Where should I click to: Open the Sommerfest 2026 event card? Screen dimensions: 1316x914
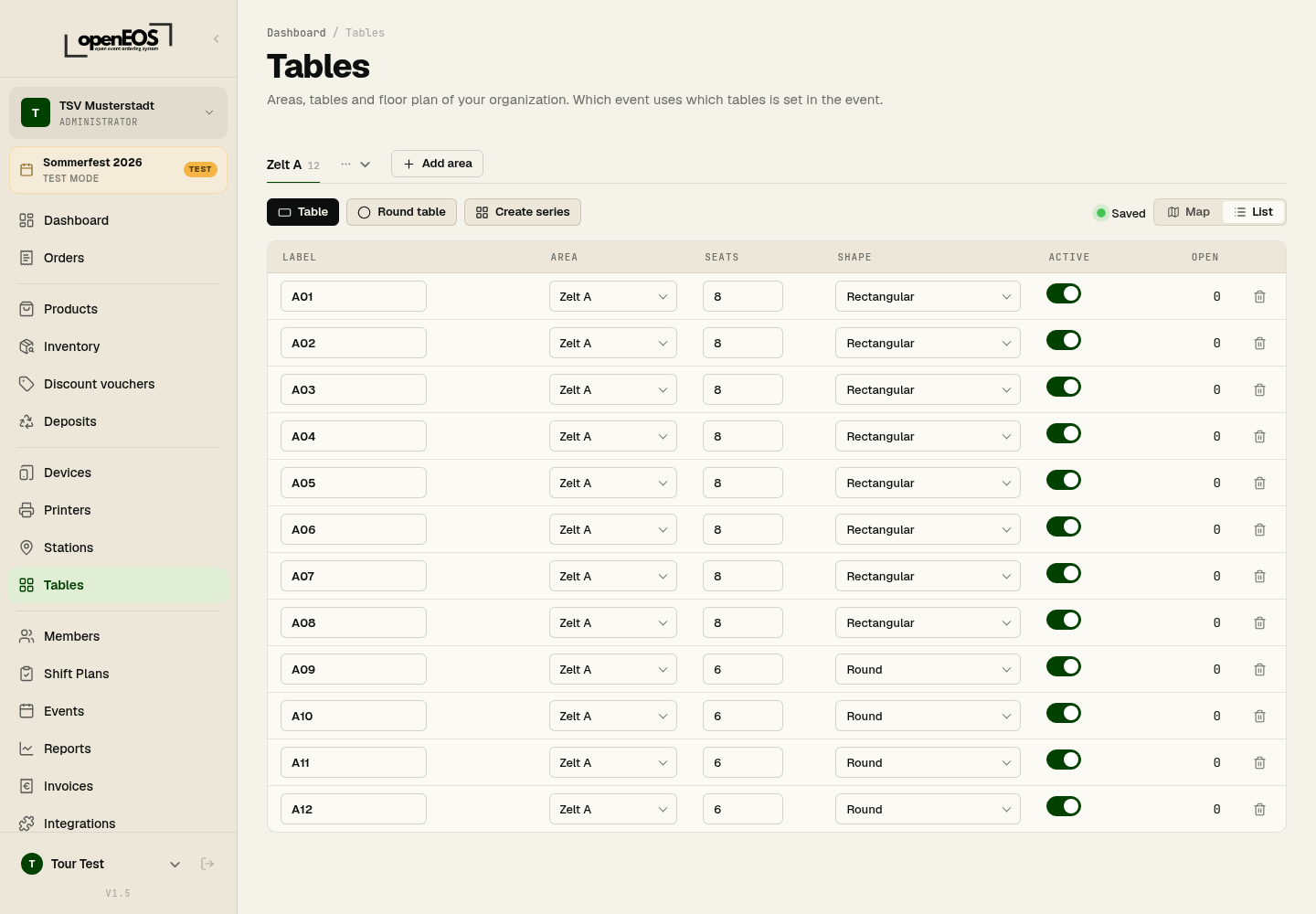118,170
